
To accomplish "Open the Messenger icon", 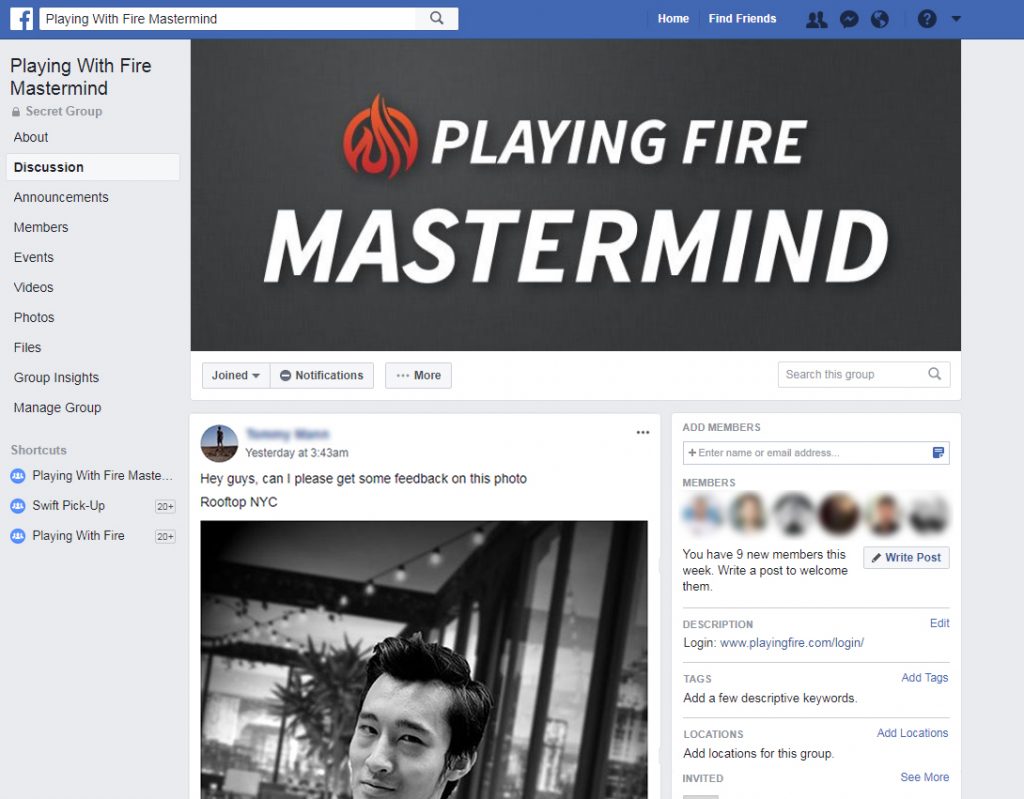I will point(849,19).
